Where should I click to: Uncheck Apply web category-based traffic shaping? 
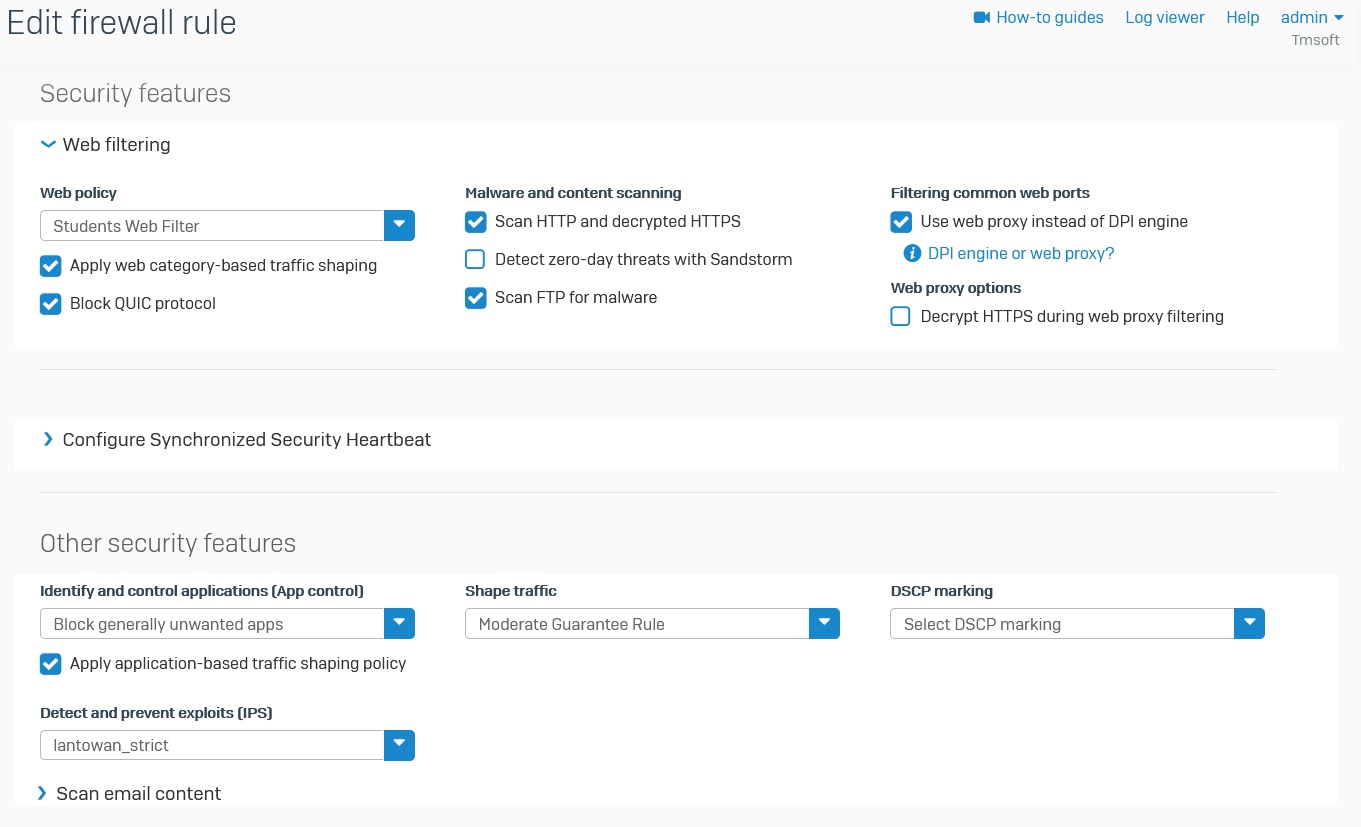point(51,266)
